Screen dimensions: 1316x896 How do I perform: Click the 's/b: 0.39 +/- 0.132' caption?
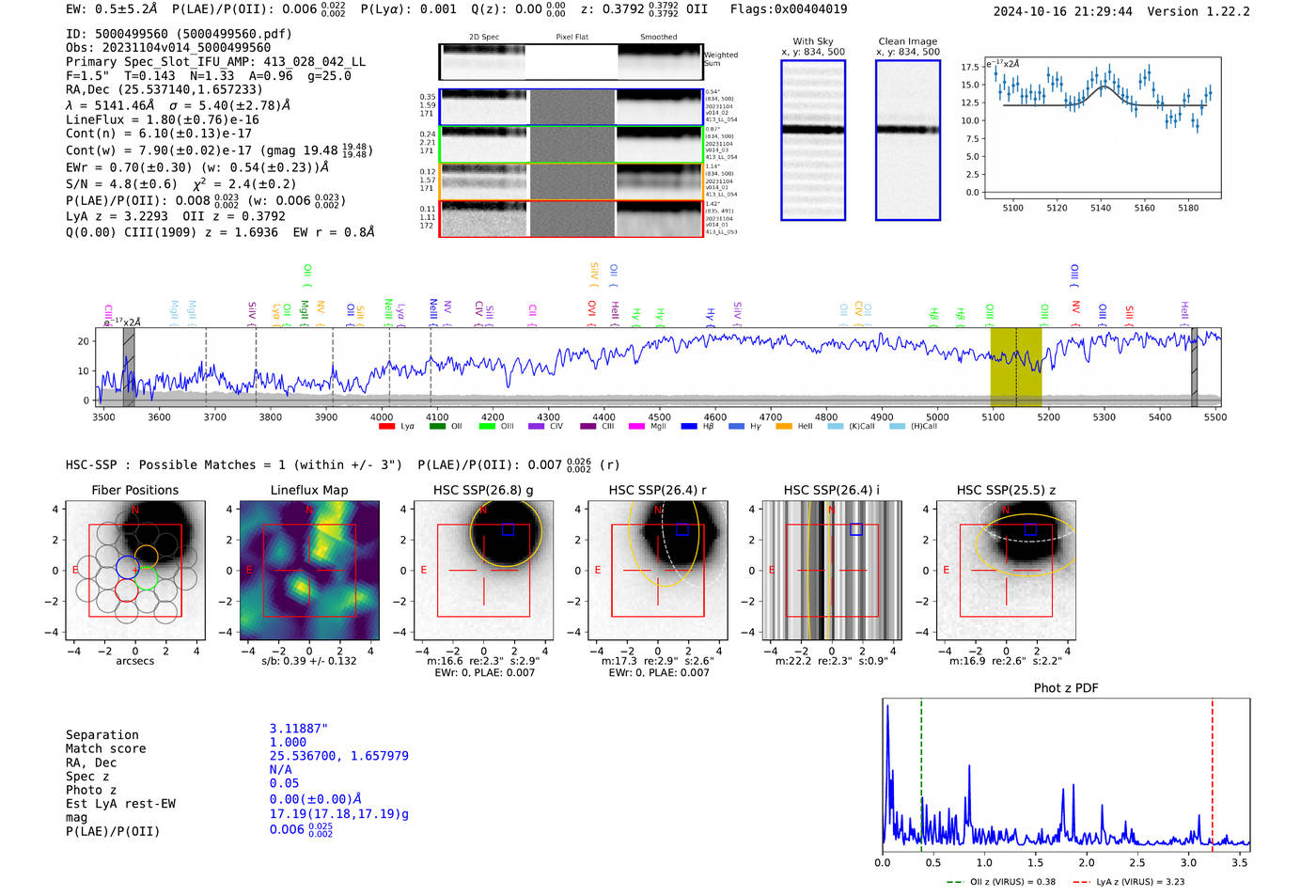309,661
